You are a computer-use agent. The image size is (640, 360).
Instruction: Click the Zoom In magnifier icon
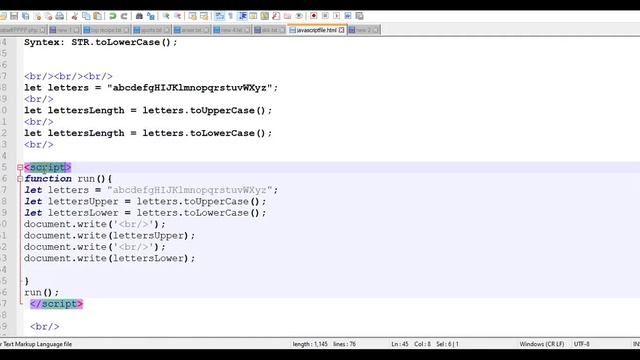point(166,16)
